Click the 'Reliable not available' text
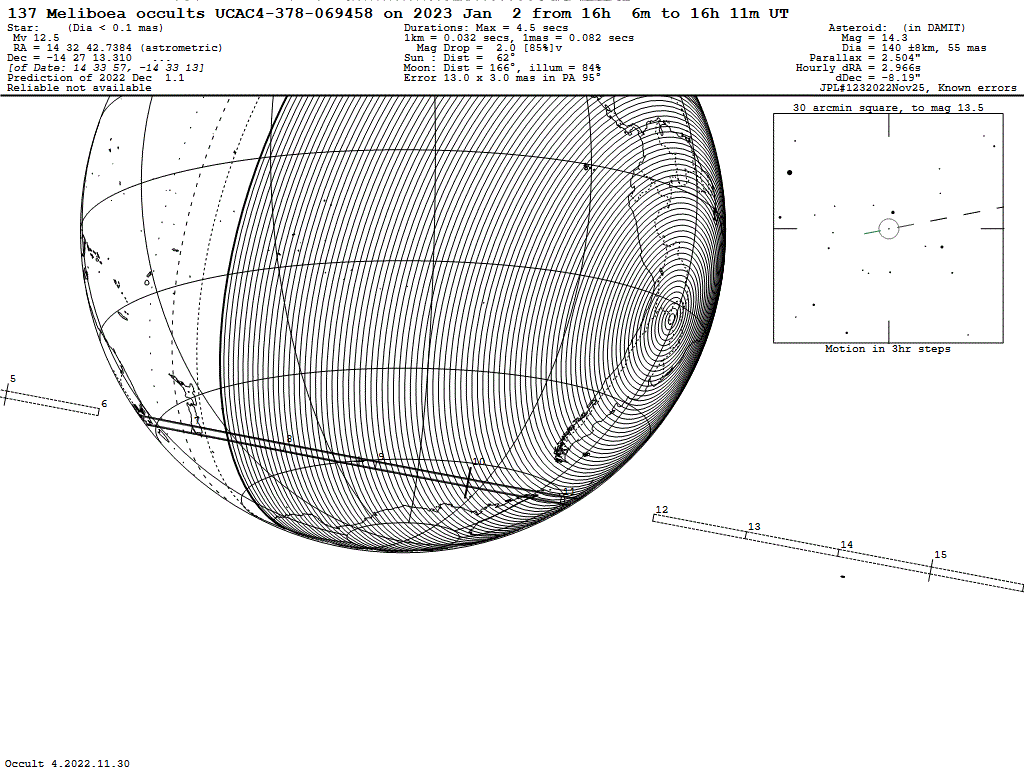1024x768 pixels. [79, 88]
